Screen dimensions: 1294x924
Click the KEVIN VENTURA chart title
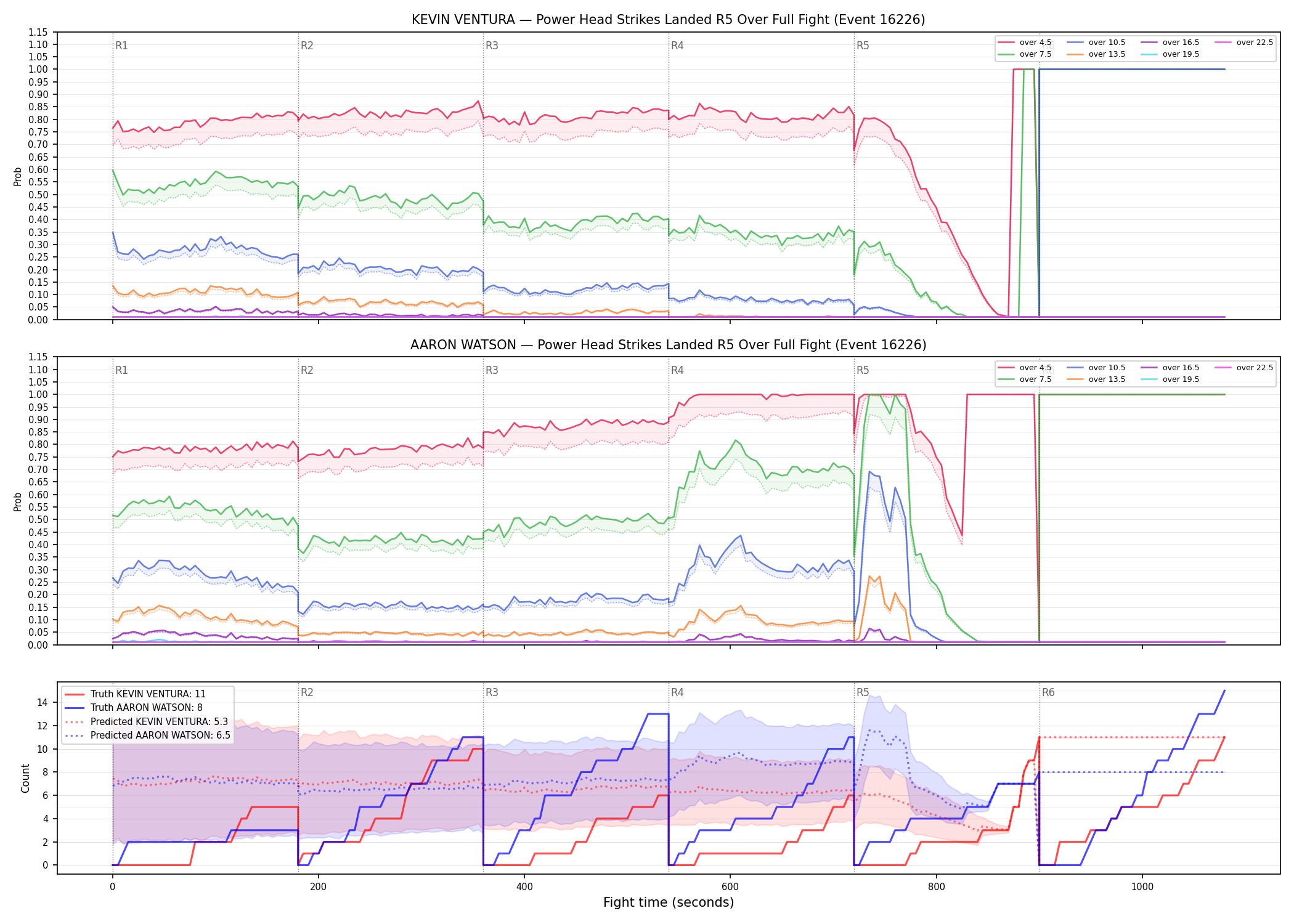[668, 20]
